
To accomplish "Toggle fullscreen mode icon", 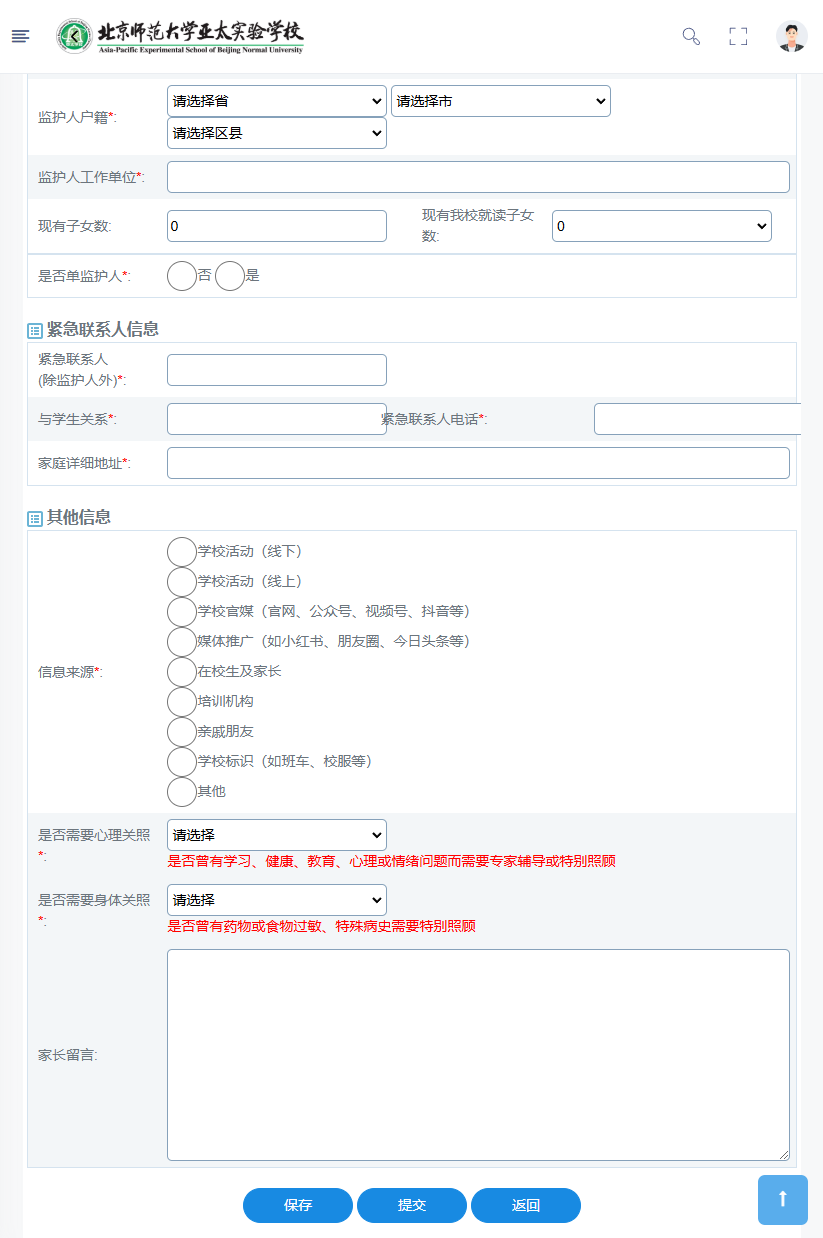I will (x=738, y=37).
